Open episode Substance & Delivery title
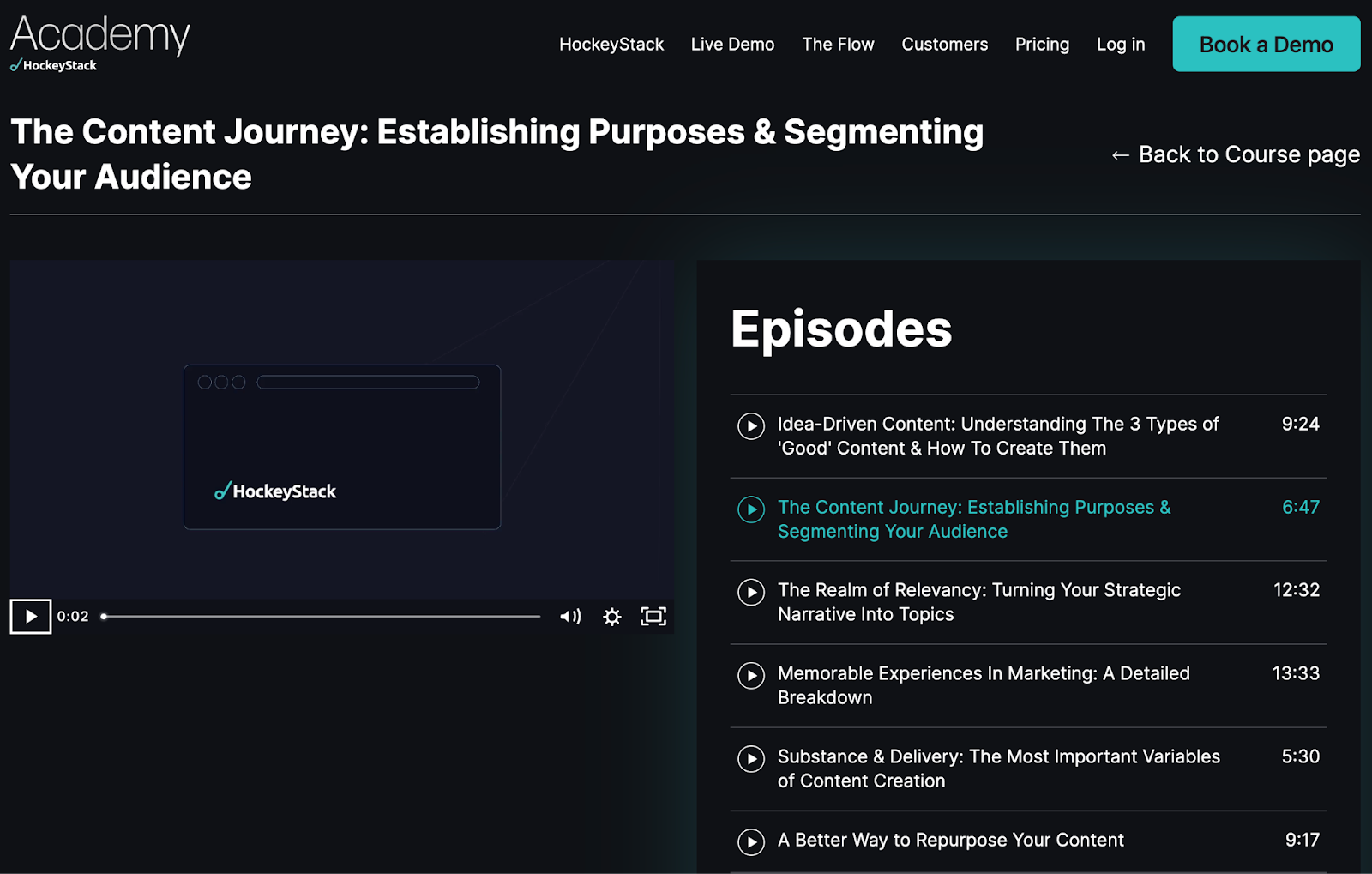Screen dimensions: 1372x874 tap(999, 769)
